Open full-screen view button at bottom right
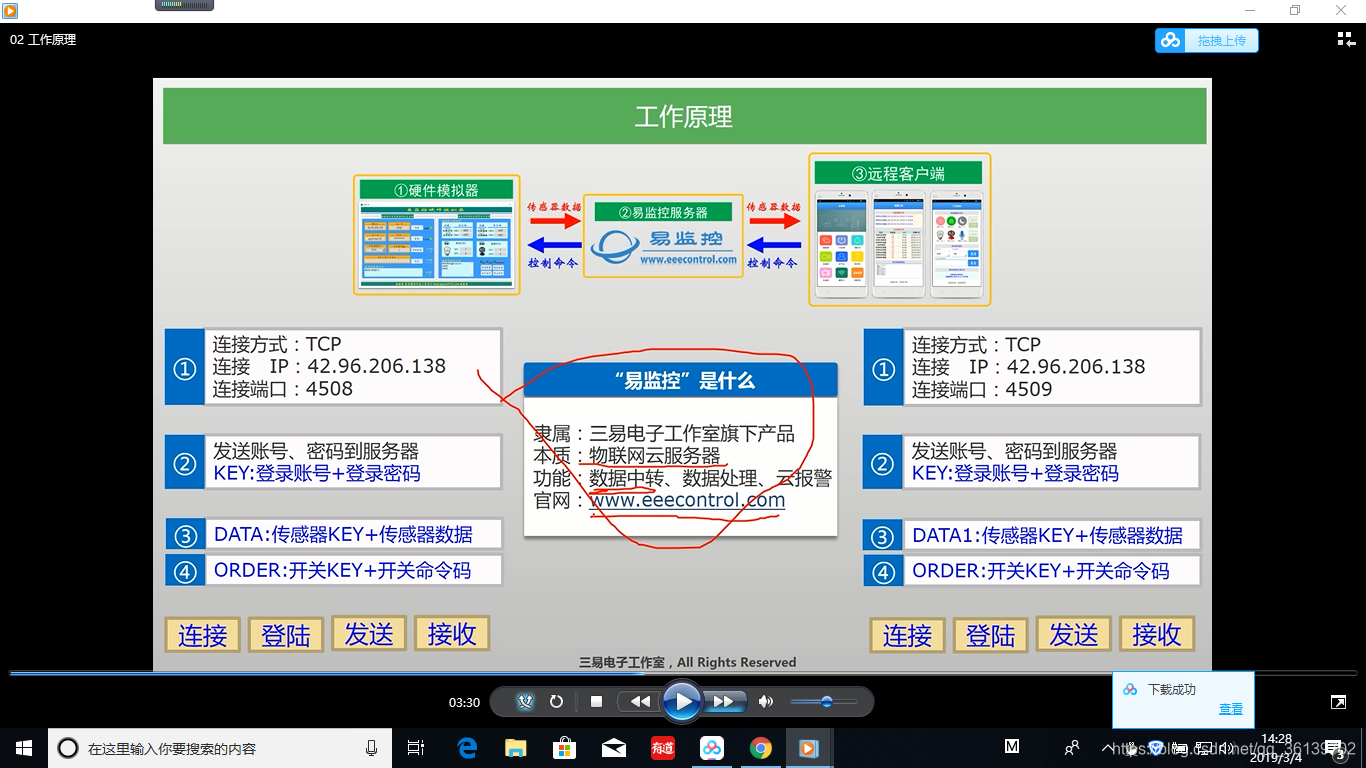1366x768 pixels. [1338, 703]
